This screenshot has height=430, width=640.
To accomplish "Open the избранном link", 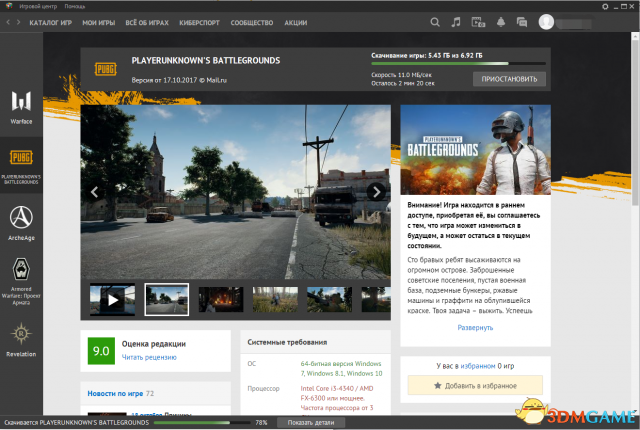I will 478,366.
